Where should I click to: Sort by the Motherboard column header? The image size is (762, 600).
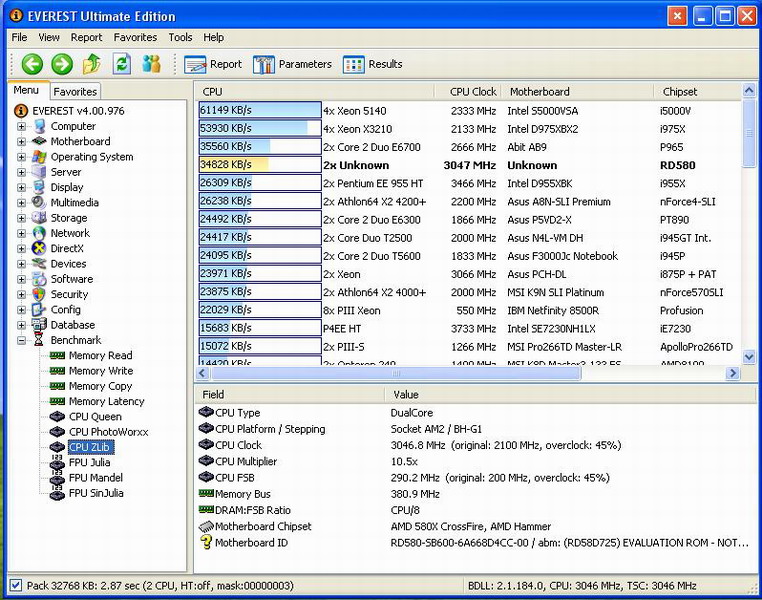(577, 92)
